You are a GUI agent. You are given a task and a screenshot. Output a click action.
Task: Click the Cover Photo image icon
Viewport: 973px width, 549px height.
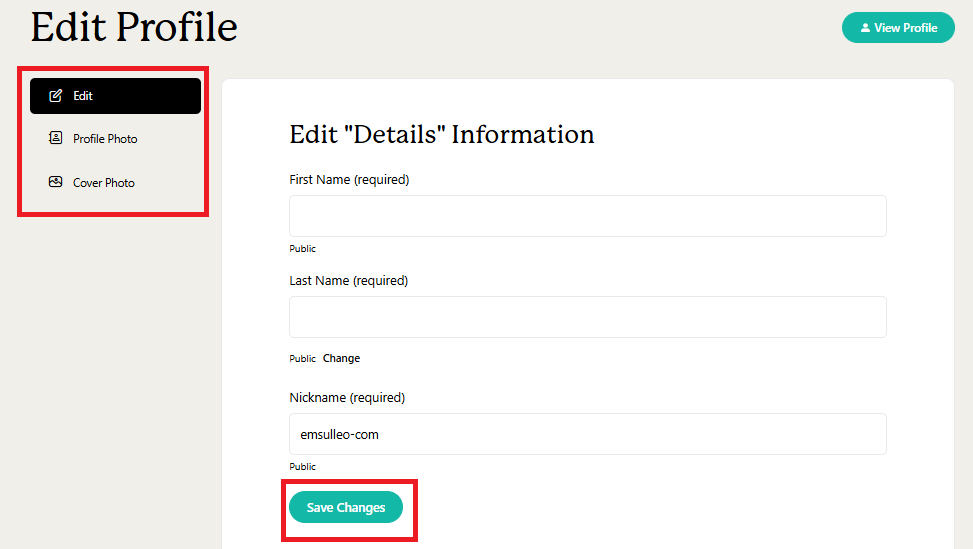[55, 182]
